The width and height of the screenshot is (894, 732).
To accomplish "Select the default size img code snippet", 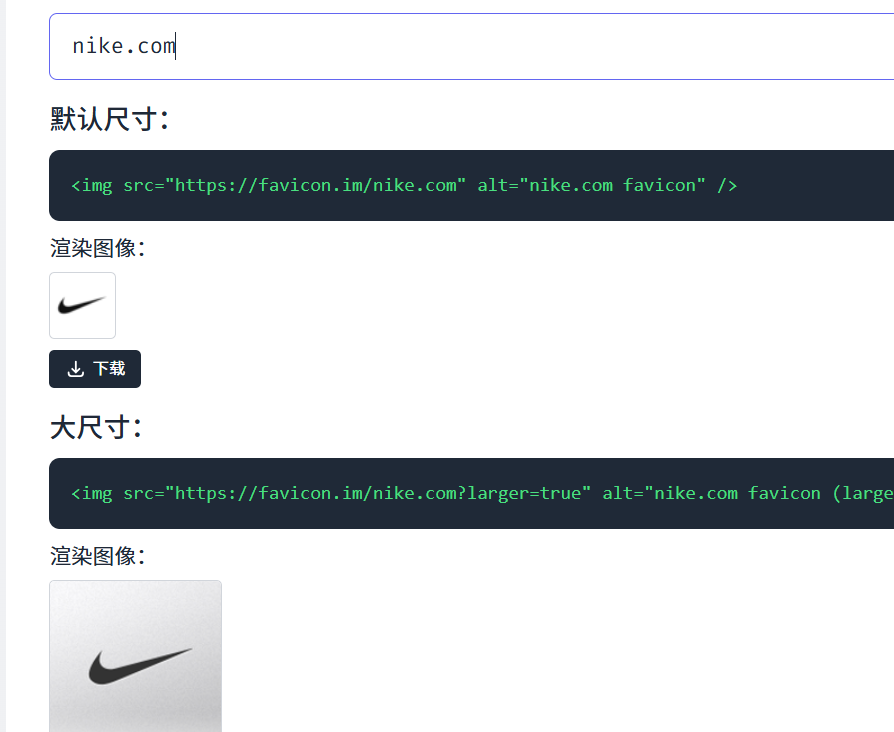I will (x=404, y=185).
